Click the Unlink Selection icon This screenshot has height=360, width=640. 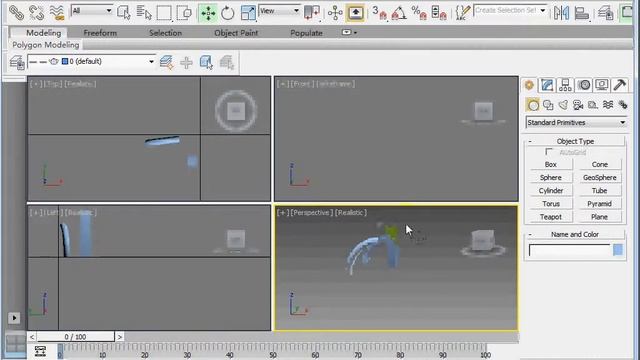click(36, 12)
